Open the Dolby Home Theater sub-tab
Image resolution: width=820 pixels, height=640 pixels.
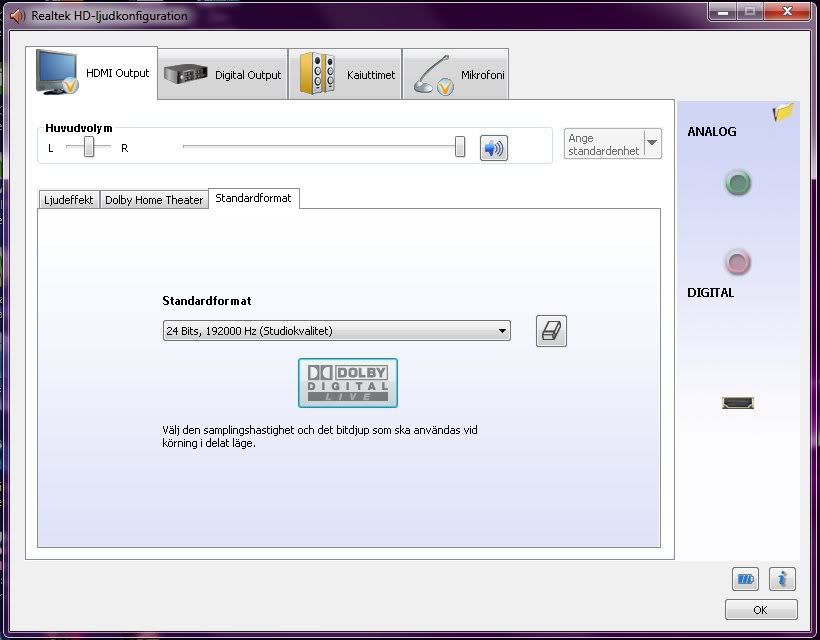coord(154,200)
